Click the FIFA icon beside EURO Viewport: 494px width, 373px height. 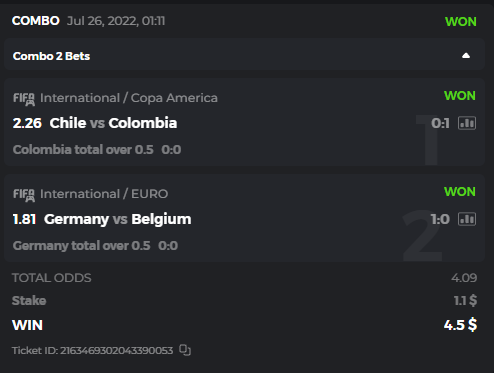tap(24, 195)
